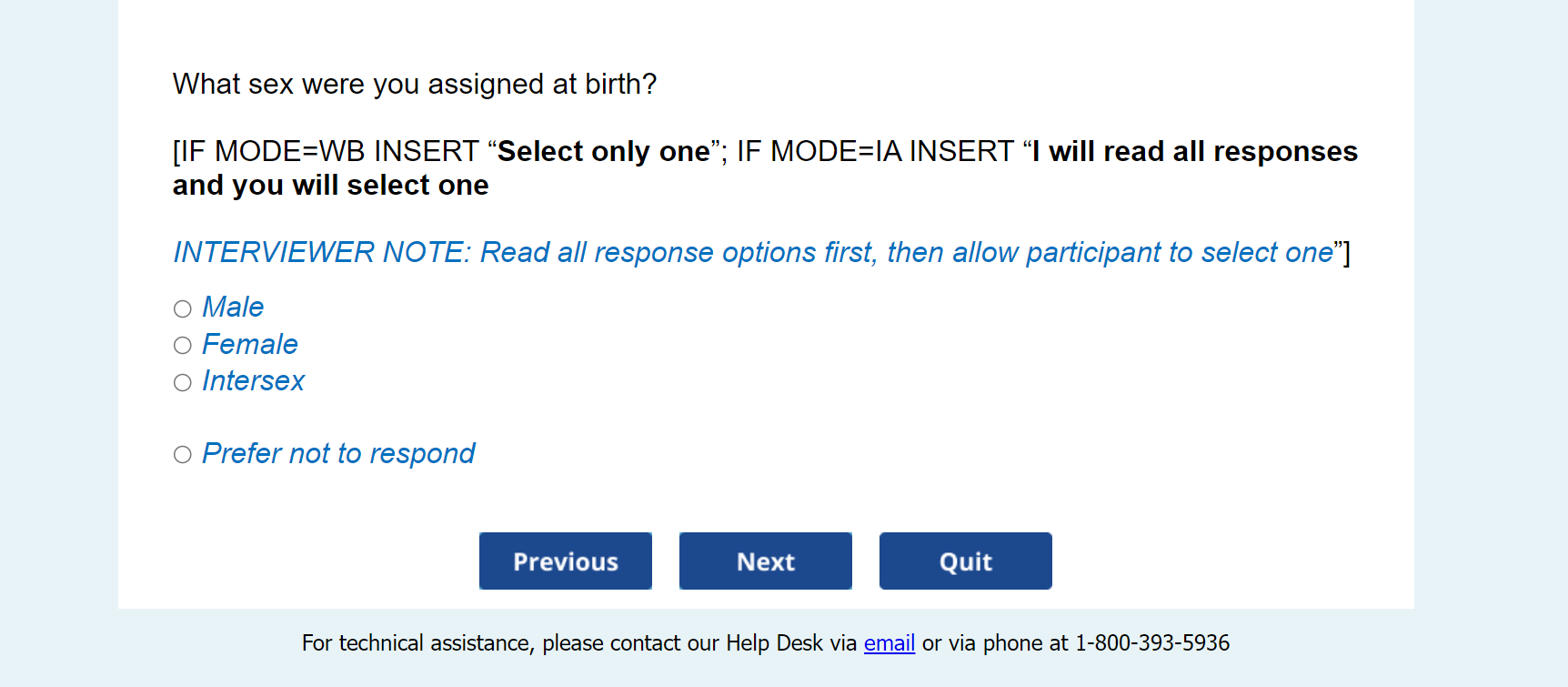This screenshot has height=687, width=1568.
Task: Click bold 'and you will select one' line
Action: click(x=331, y=186)
